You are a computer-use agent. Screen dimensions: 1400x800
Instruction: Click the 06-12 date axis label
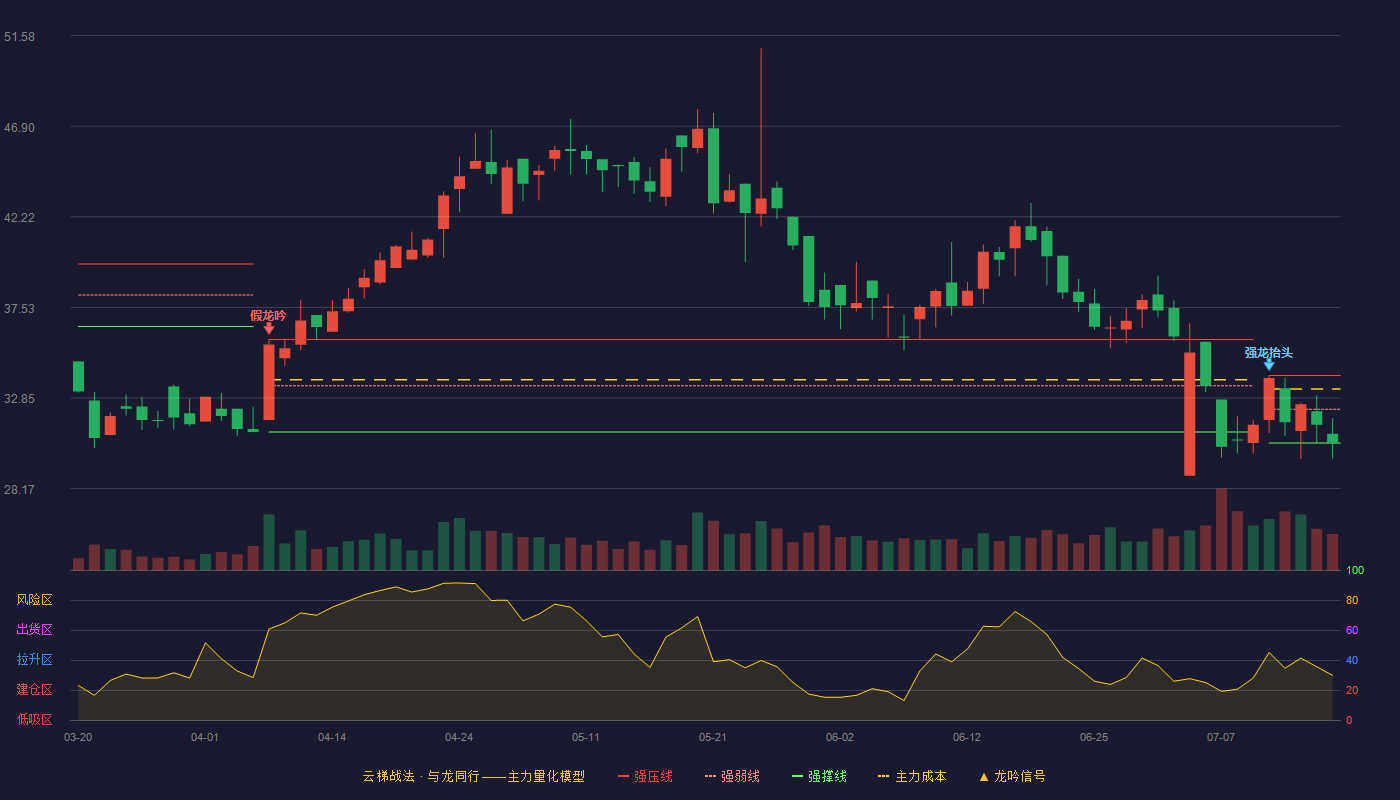coord(967,737)
